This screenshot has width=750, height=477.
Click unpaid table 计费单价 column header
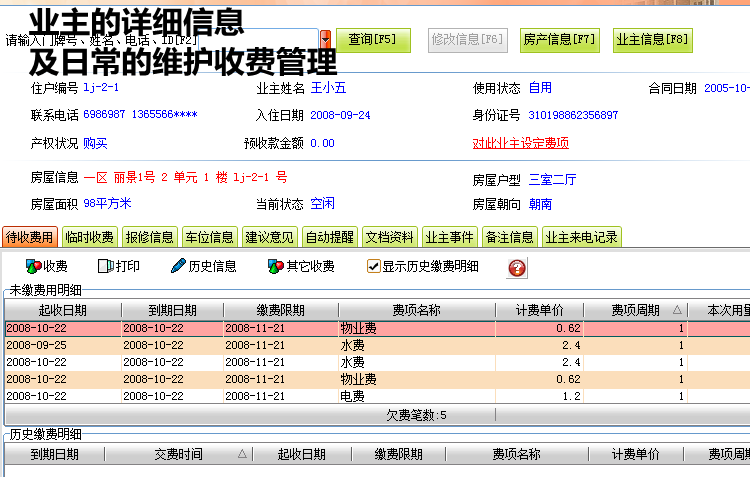[540, 310]
